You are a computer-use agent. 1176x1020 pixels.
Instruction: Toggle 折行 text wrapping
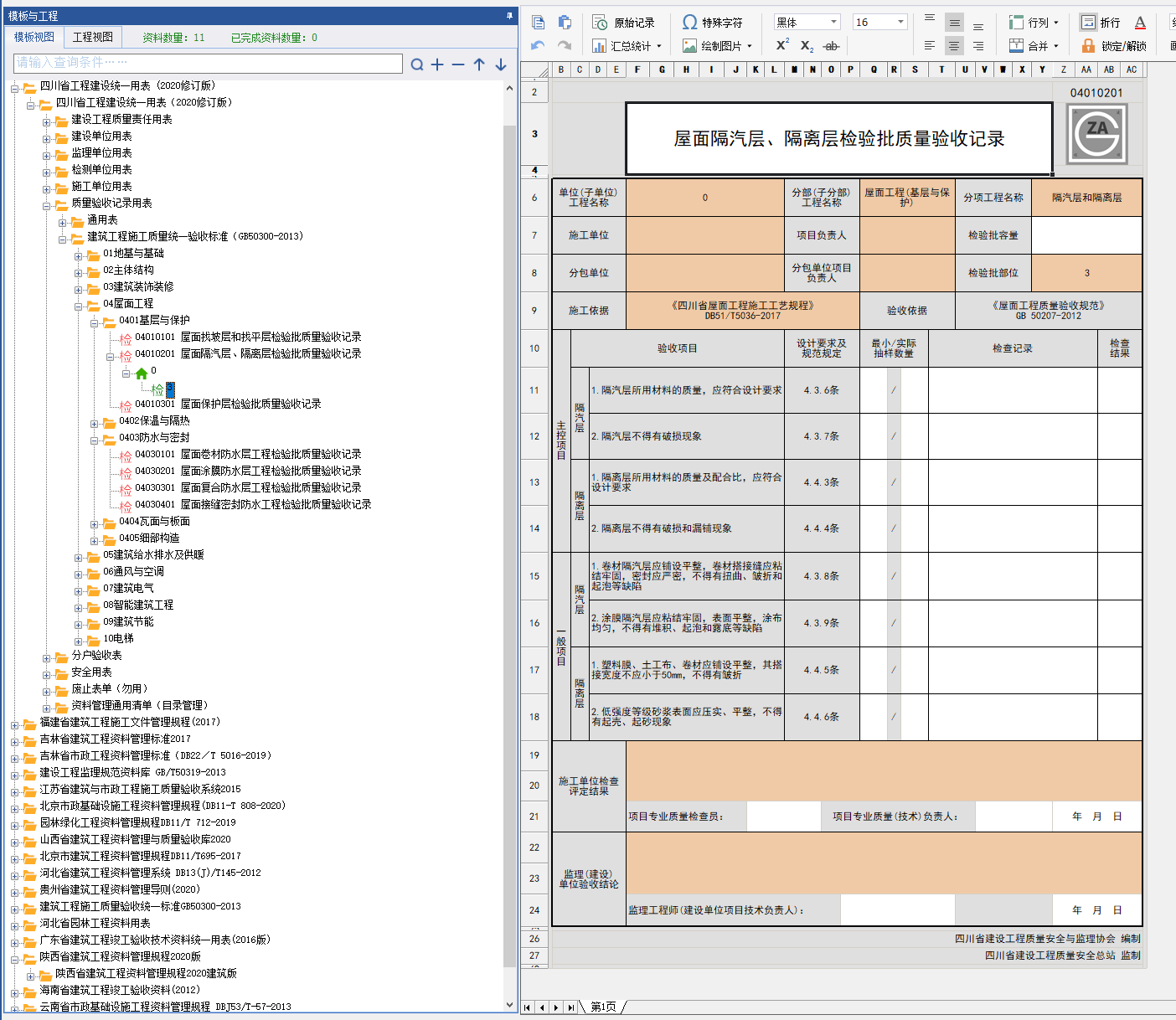1101,23
